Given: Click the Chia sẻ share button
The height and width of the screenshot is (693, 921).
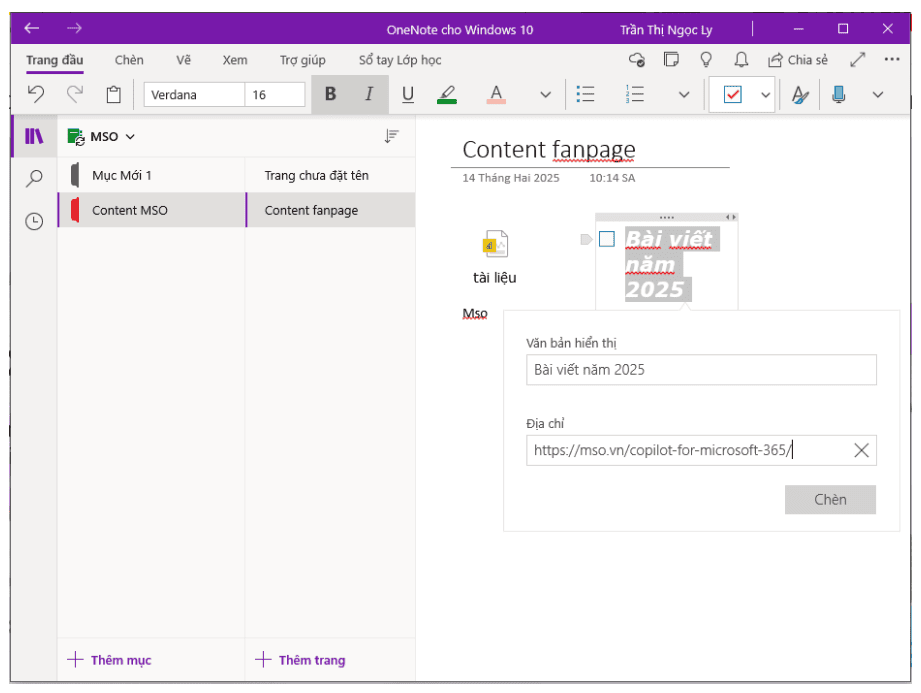Looking at the screenshot, I should pyautogui.click(x=798, y=60).
